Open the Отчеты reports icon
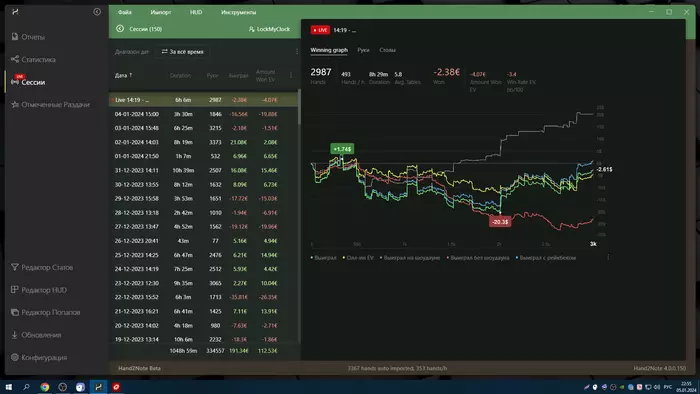700x394 pixels. pos(15,37)
